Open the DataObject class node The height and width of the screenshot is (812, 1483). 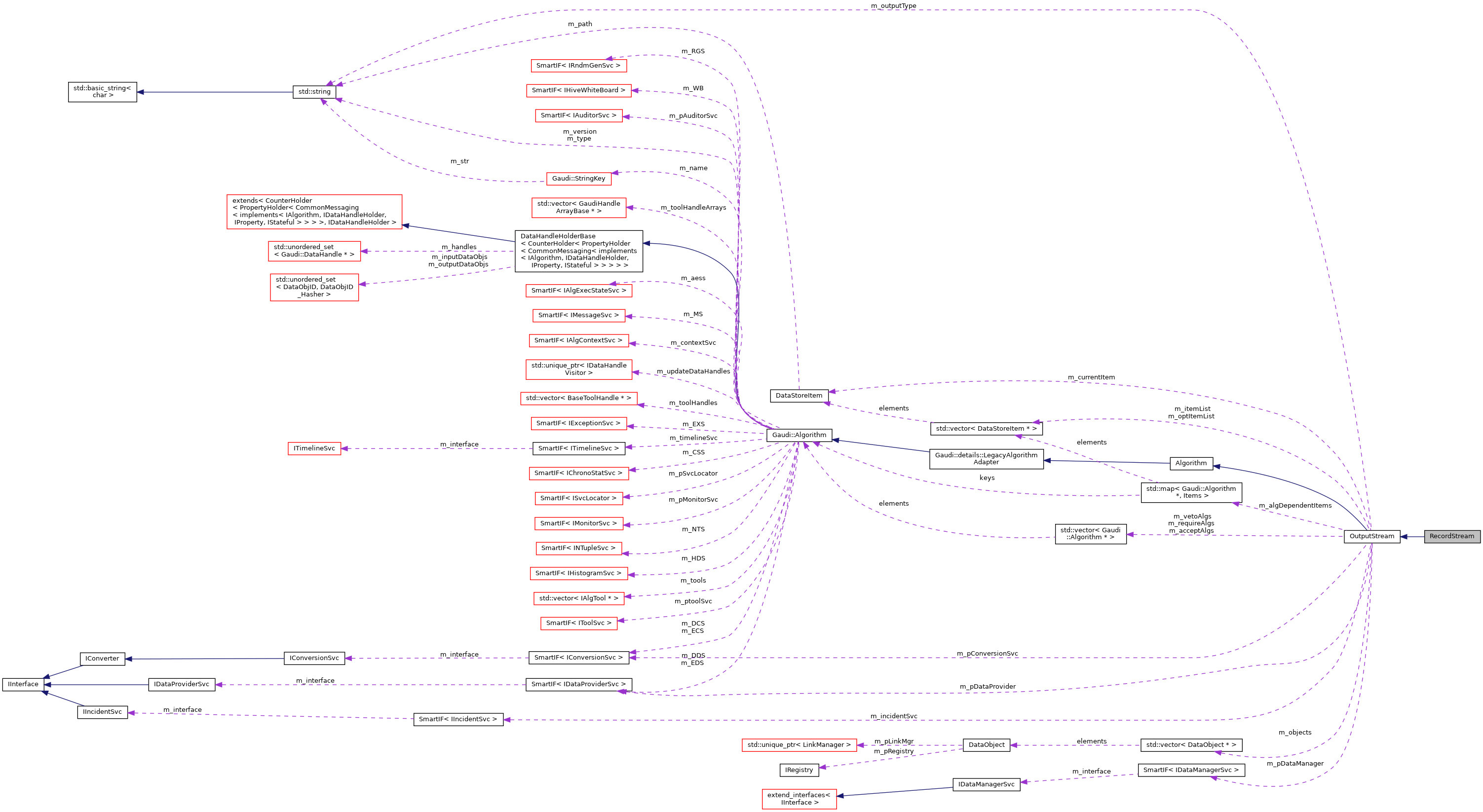(986, 745)
